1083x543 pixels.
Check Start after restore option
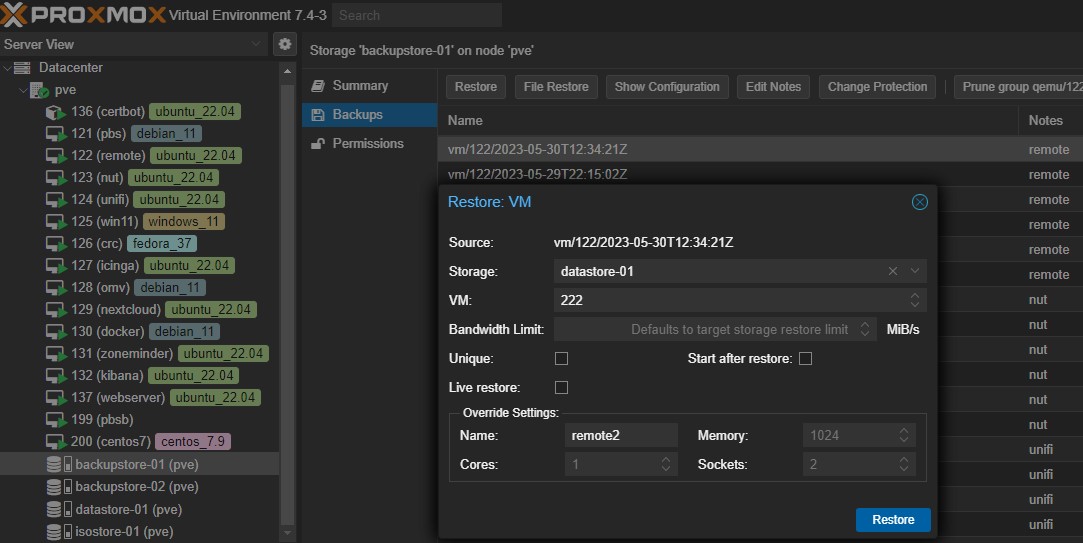click(805, 358)
